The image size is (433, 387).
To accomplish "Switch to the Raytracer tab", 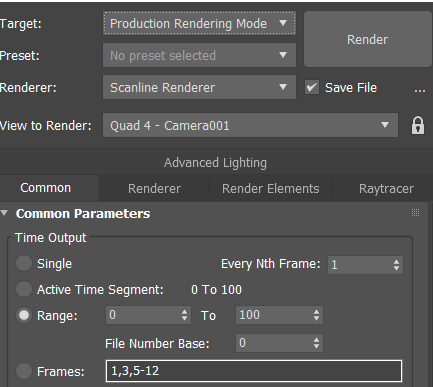I will [x=386, y=189].
